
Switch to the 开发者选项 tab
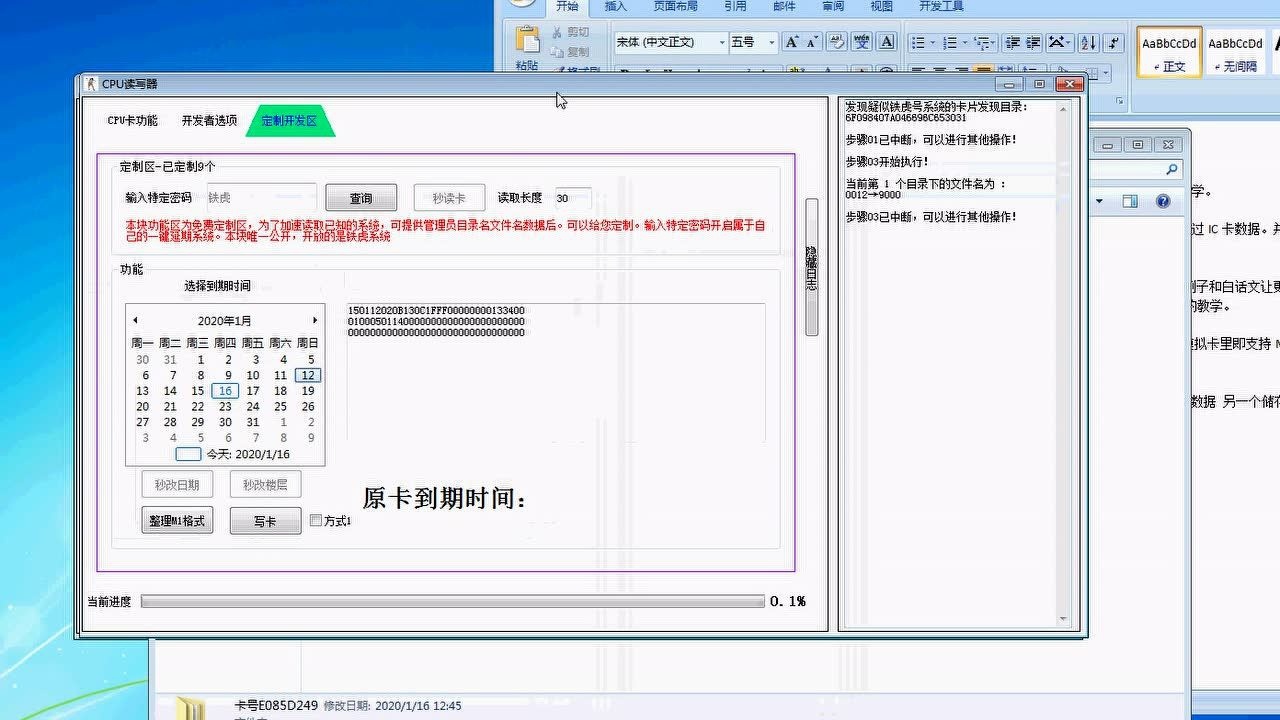[209, 120]
